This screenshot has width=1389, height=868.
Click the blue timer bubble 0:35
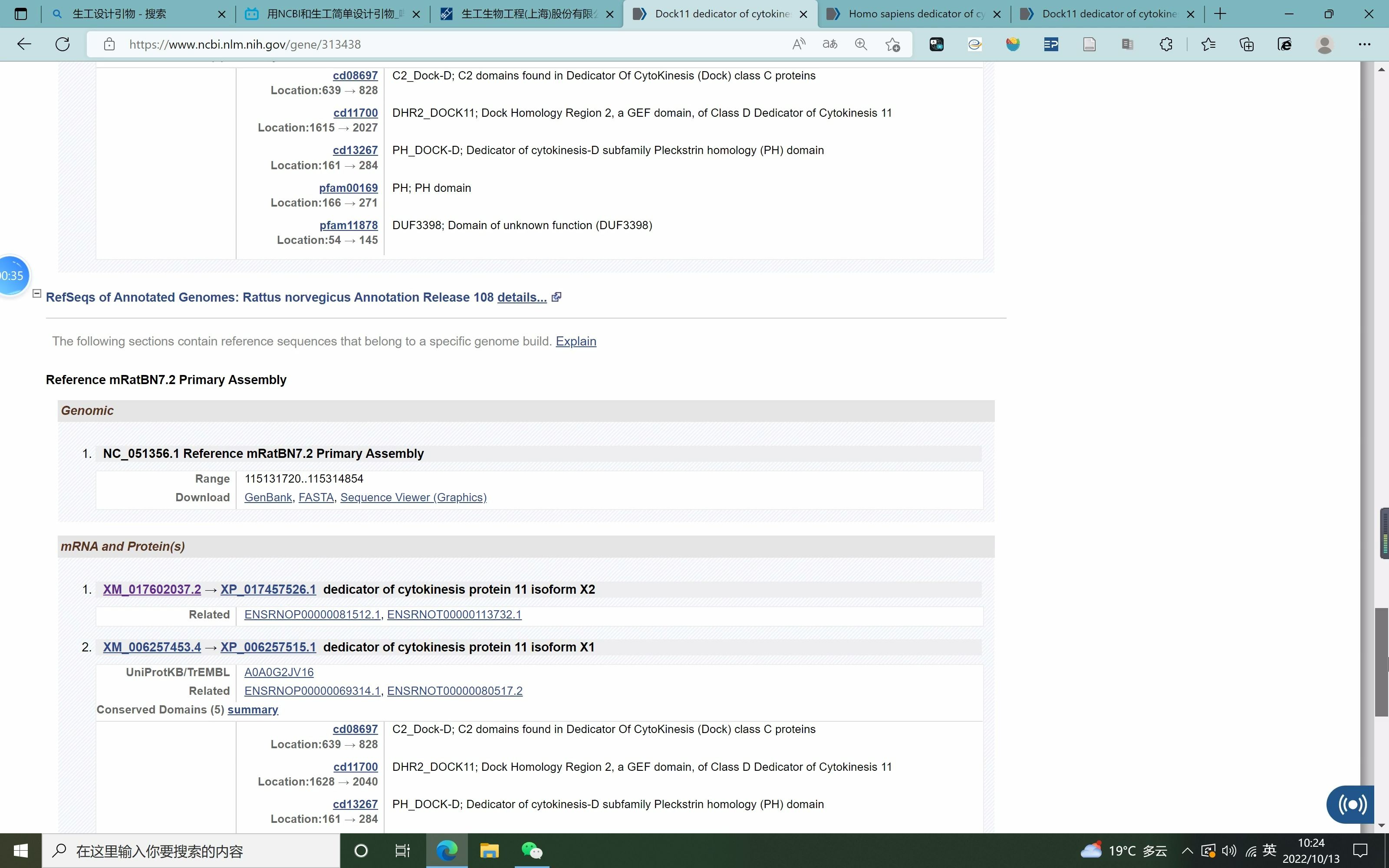pos(11,276)
